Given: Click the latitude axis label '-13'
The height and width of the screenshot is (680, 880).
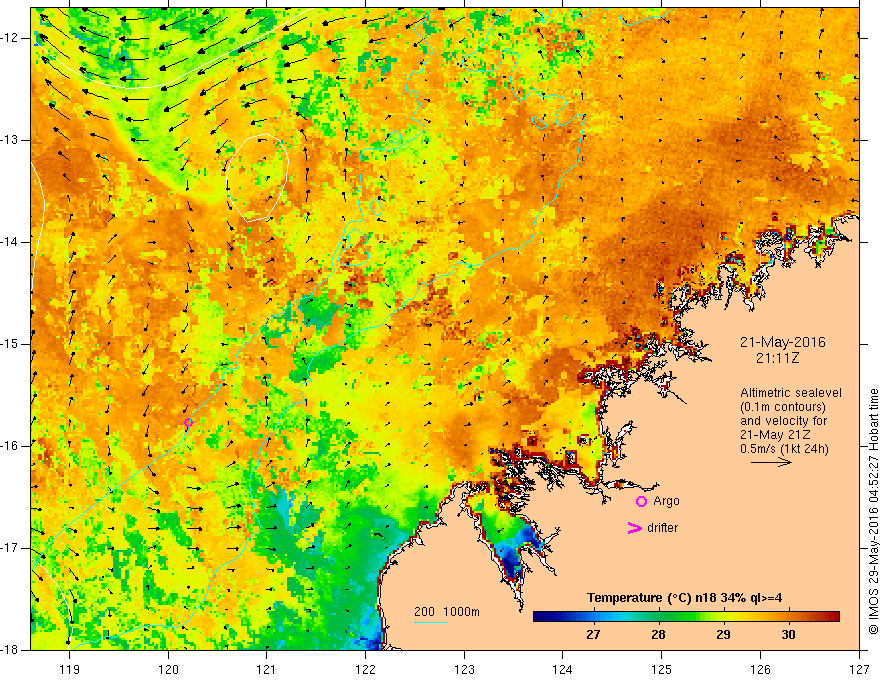Looking at the screenshot, I should click(x=11, y=140).
